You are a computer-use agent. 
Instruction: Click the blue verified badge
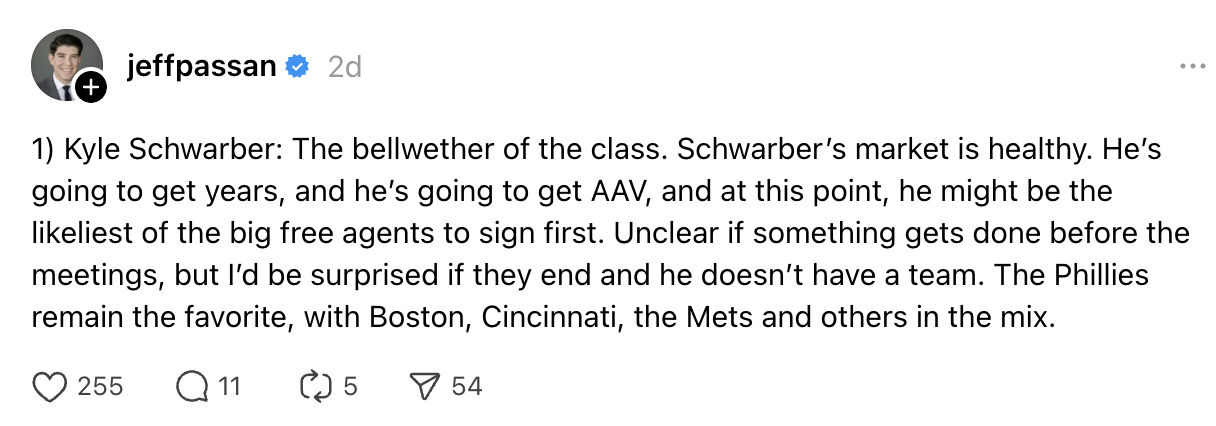(x=297, y=67)
